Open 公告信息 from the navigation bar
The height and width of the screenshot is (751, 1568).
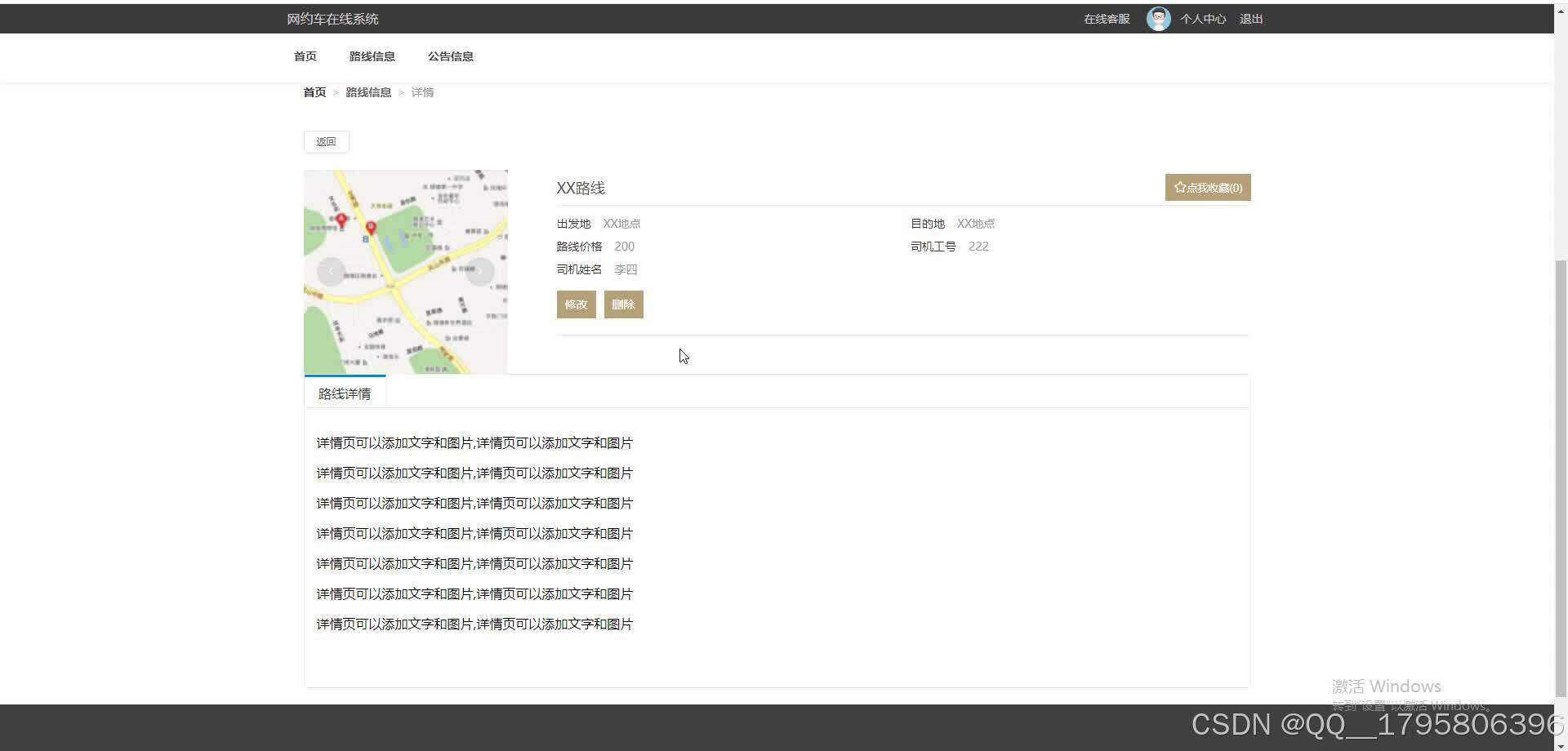pos(450,56)
